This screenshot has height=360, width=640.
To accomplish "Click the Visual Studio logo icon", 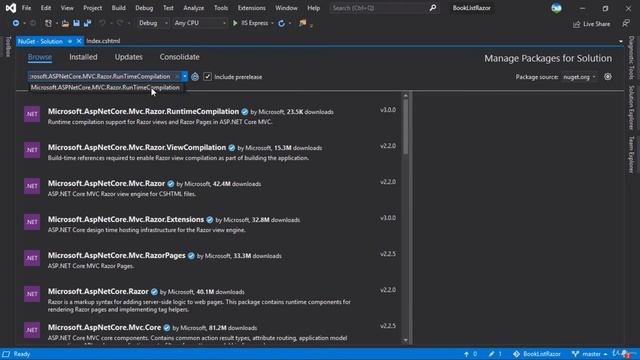I will pos(11,8).
